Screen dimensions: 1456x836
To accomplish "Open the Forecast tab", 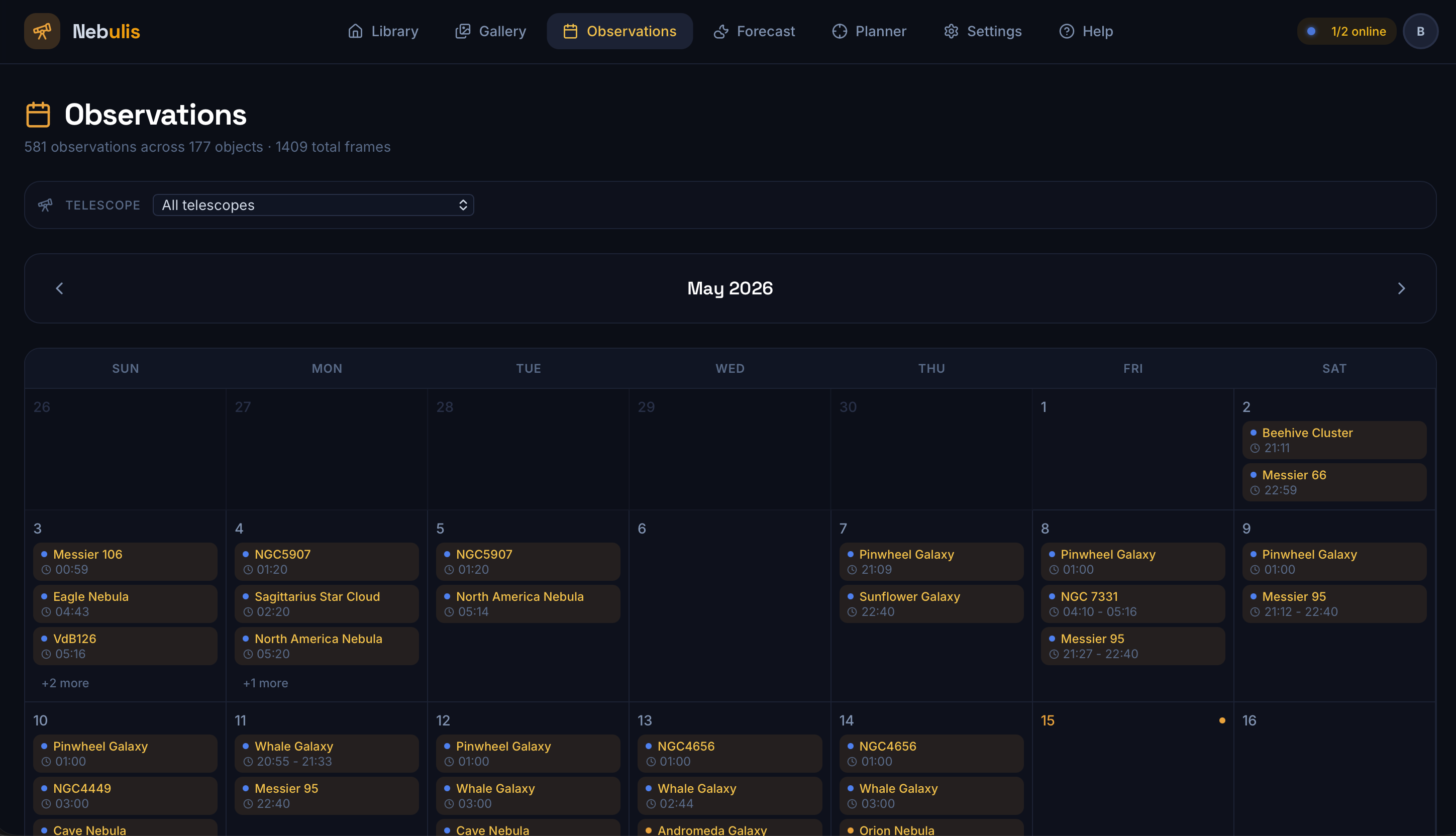I will [x=754, y=31].
